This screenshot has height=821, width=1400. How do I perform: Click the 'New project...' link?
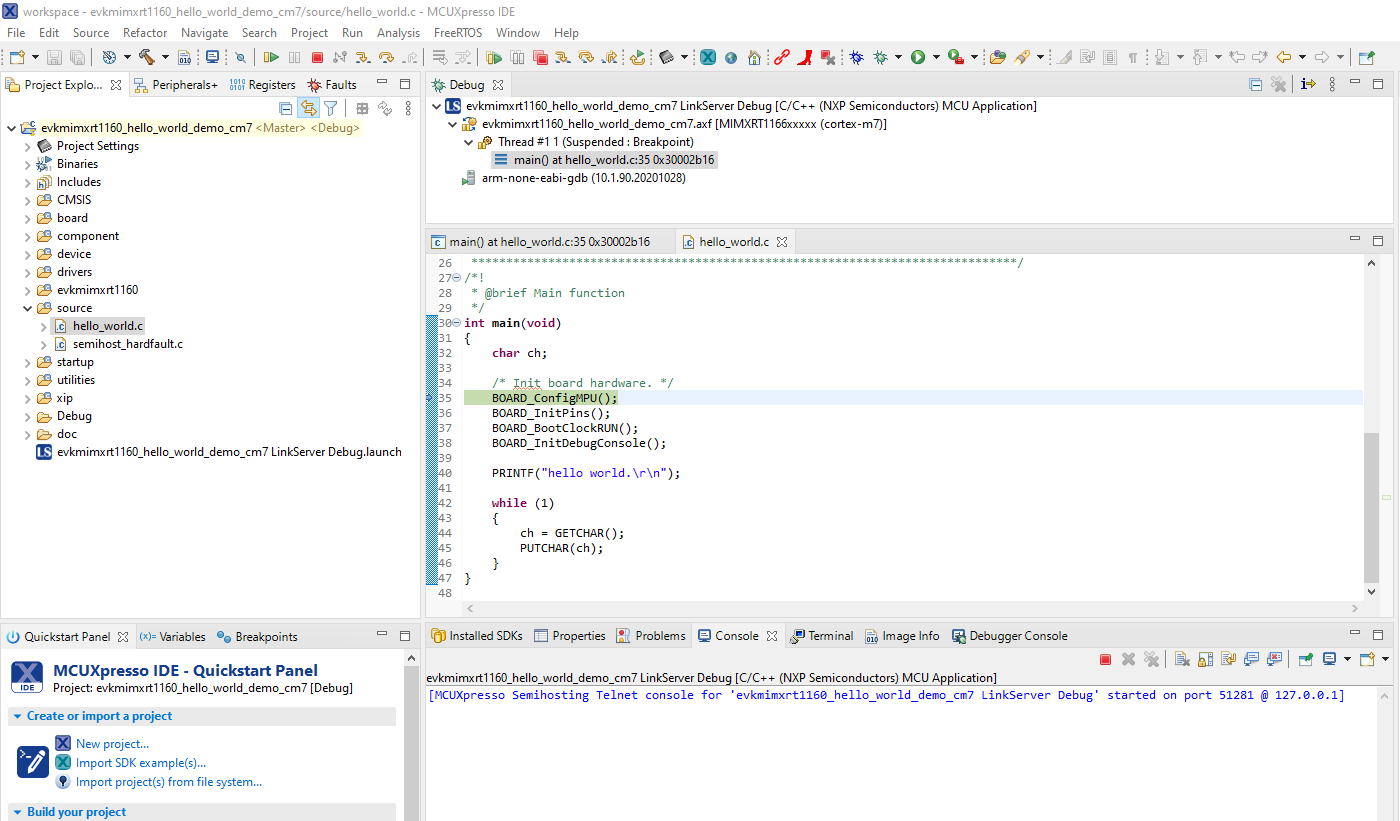point(112,744)
